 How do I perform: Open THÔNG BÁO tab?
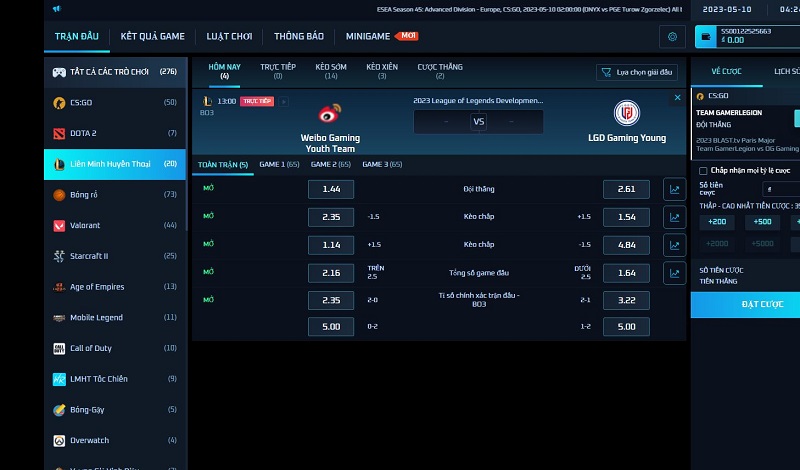point(298,36)
